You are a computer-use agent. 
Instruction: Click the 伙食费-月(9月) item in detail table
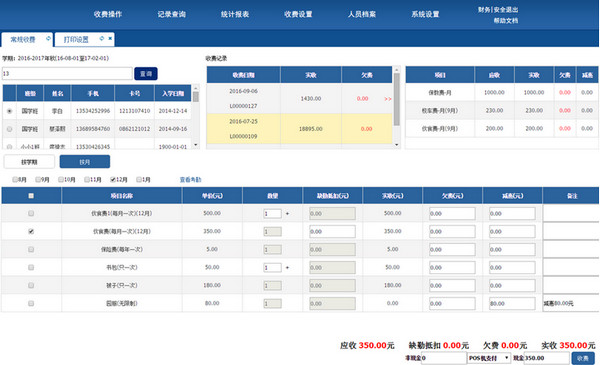[x=440, y=129]
